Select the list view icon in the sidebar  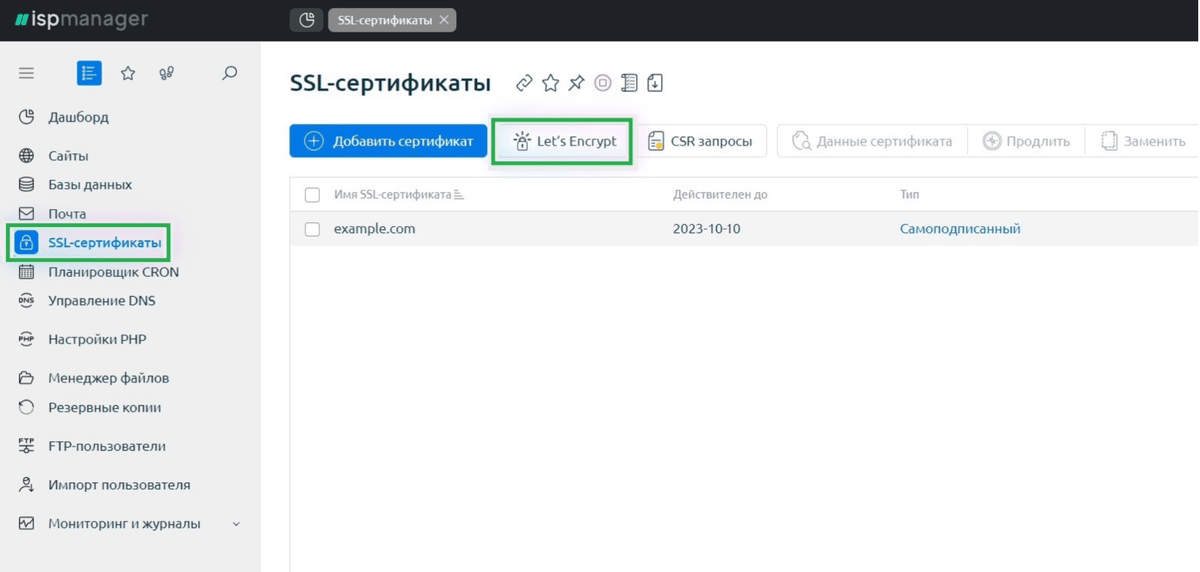point(89,73)
